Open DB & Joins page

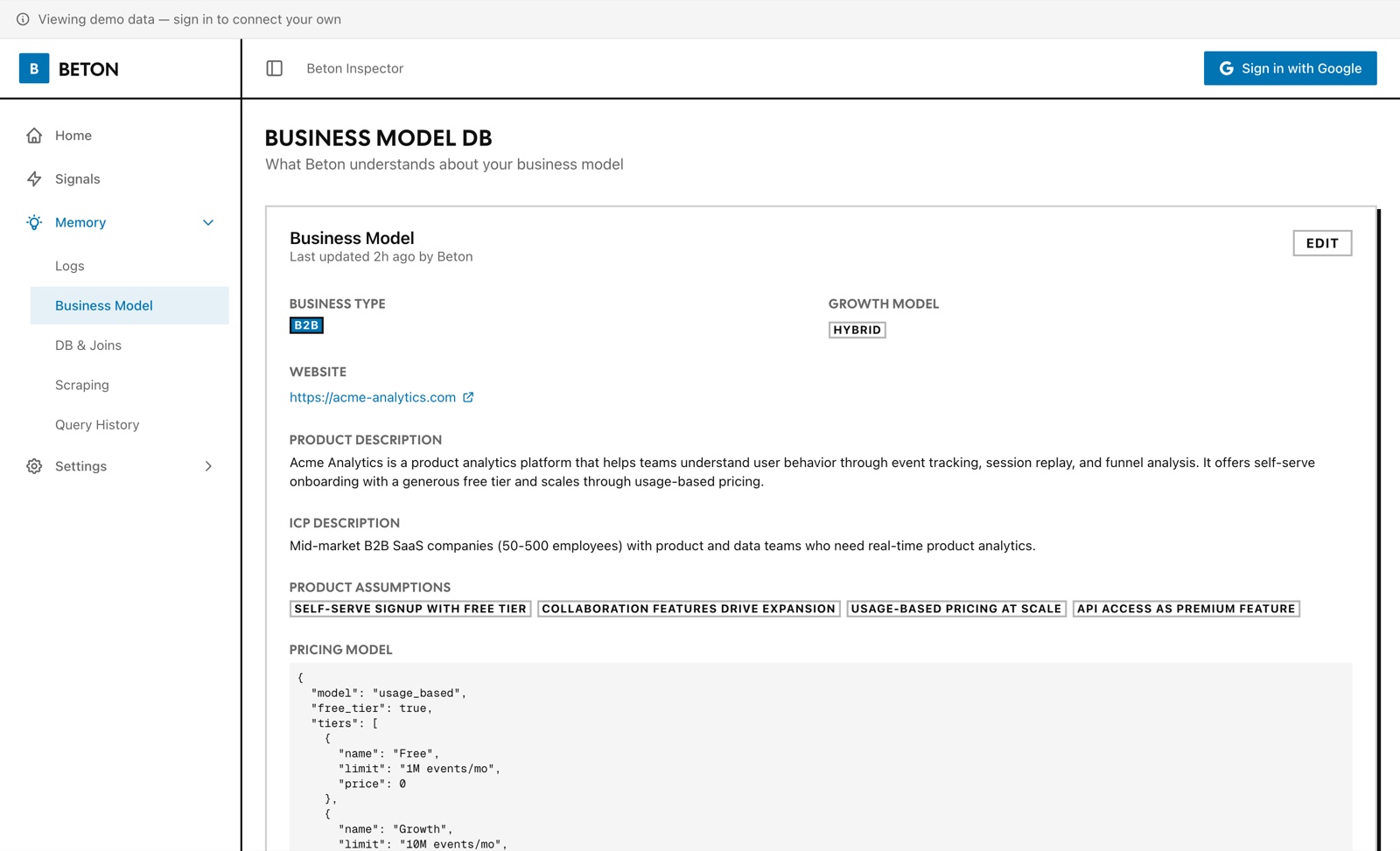88,345
